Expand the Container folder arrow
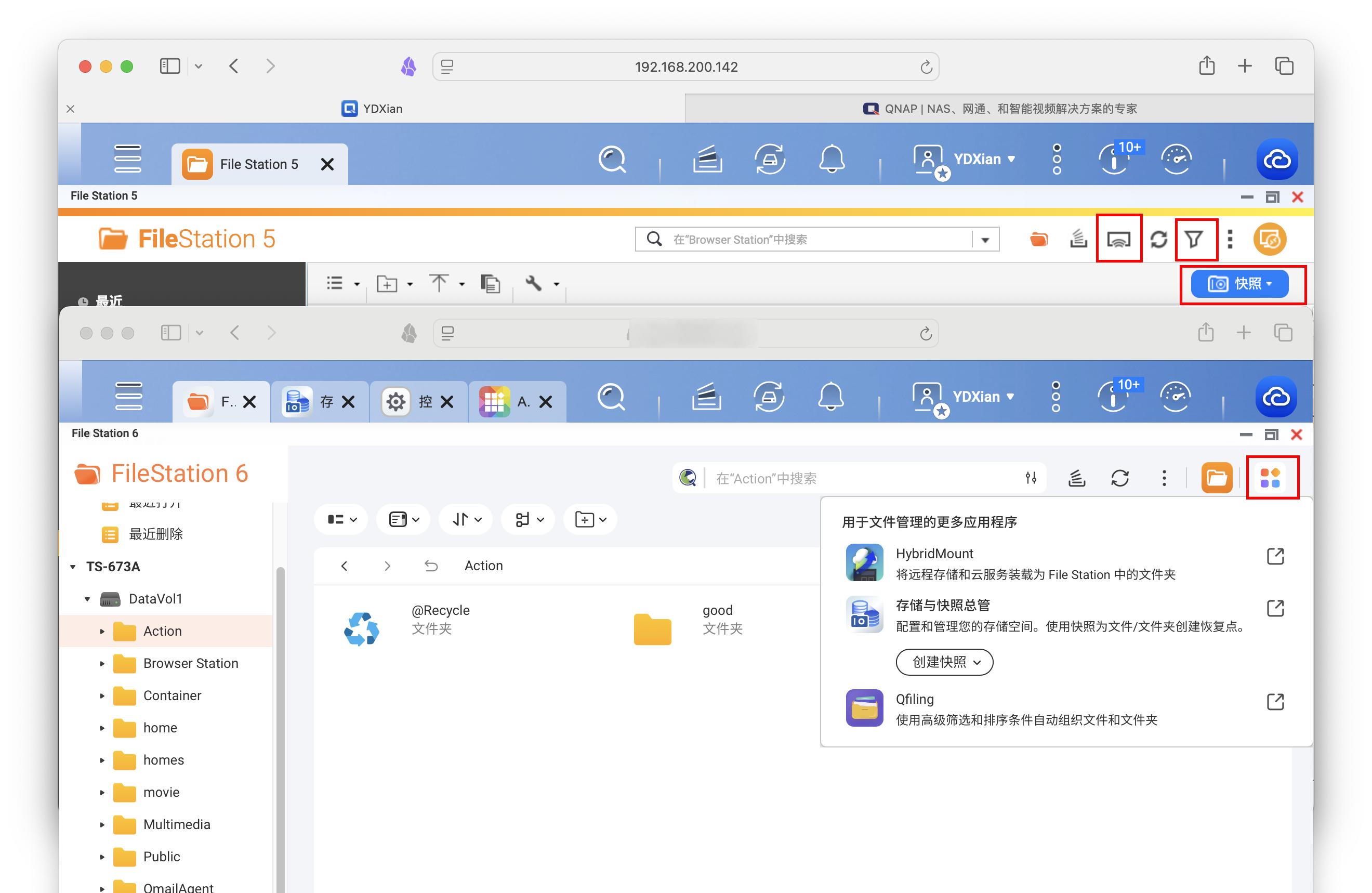Image resolution: width=1372 pixels, height=893 pixels. pyautogui.click(x=102, y=696)
